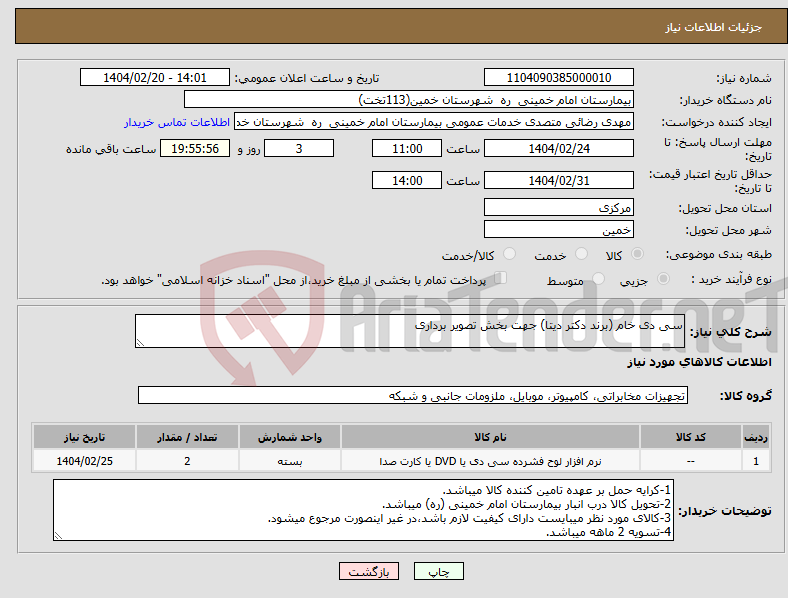Viewport: 788px width, 598px height.
Task: Click the تاریخ نیاز column header
Action: [x=84, y=437]
